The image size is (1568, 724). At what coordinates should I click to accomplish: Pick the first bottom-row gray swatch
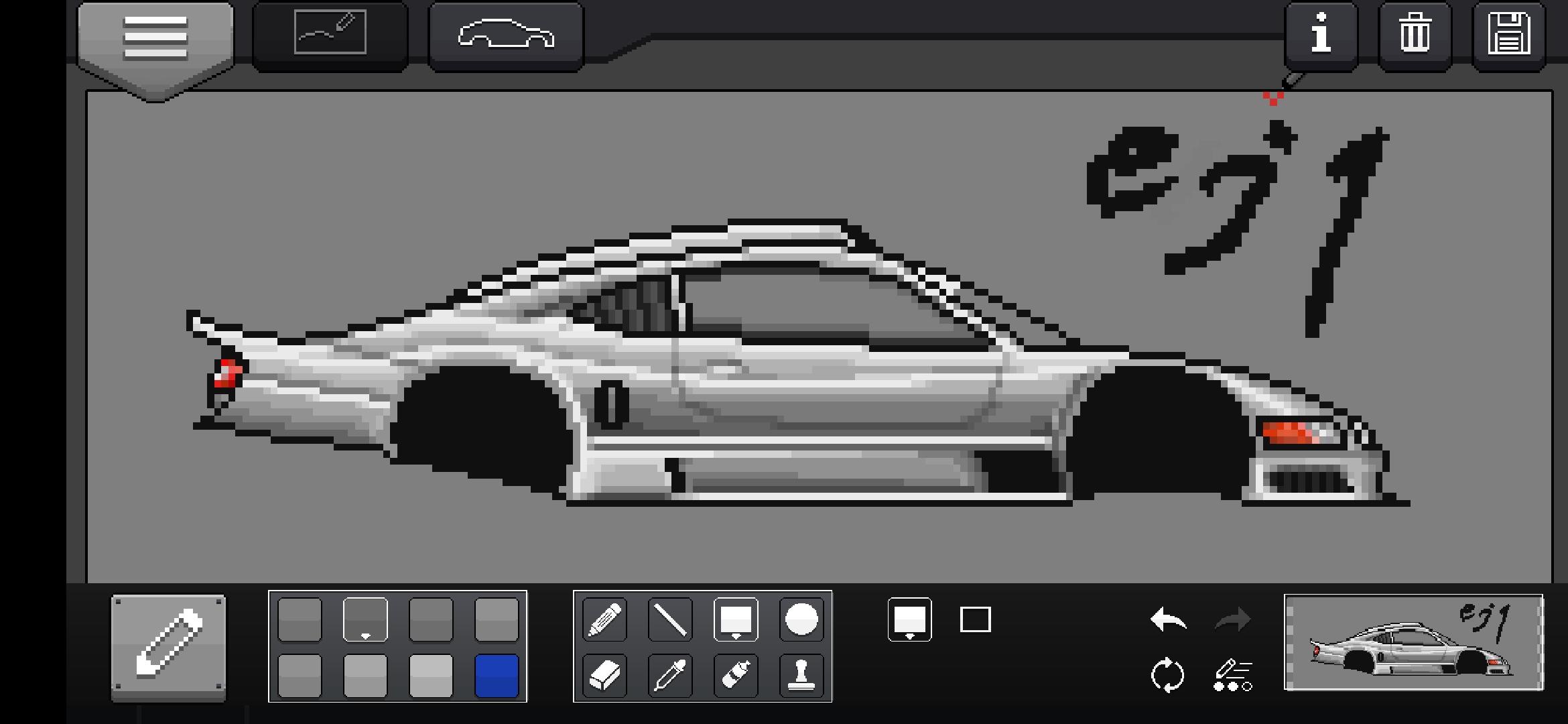(300, 676)
